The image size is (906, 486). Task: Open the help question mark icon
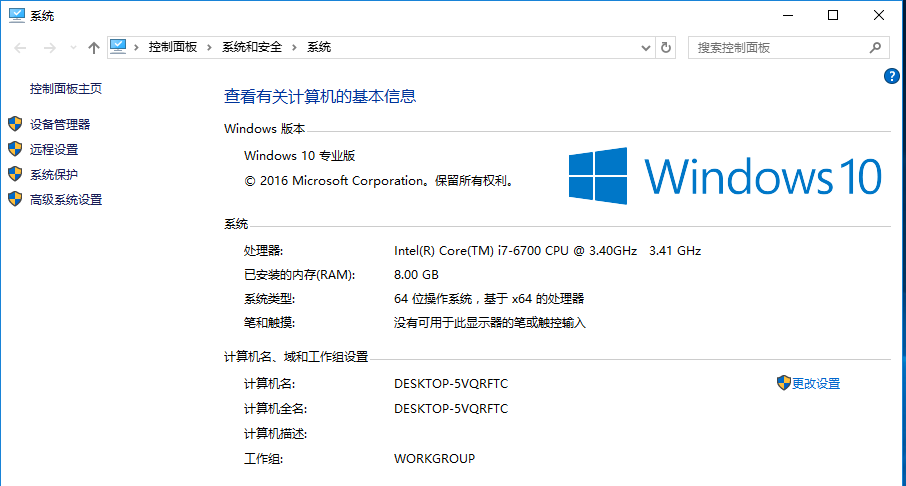(892, 76)
